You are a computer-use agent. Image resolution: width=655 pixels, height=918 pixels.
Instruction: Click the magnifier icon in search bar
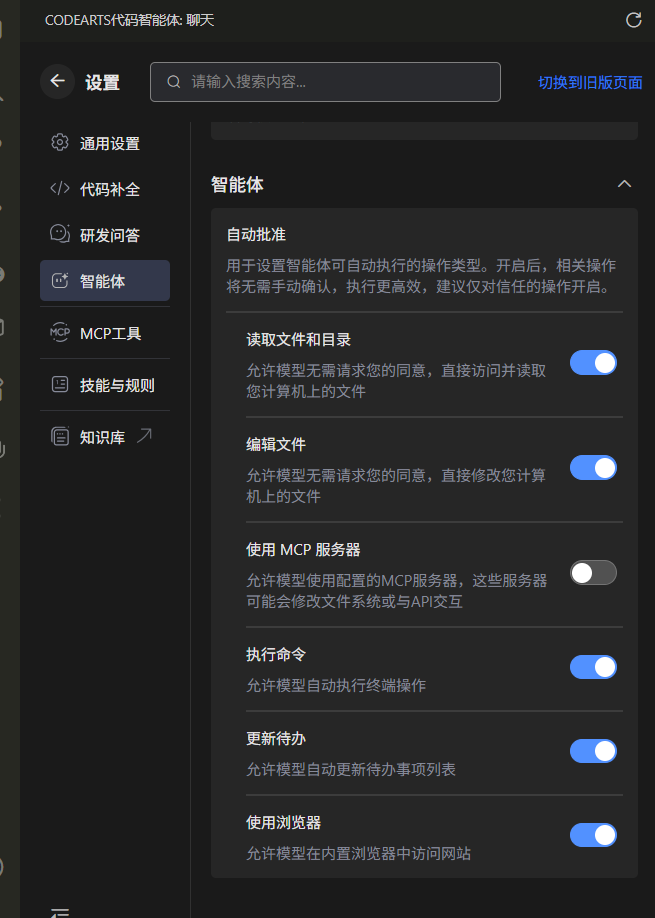(172, 82)
